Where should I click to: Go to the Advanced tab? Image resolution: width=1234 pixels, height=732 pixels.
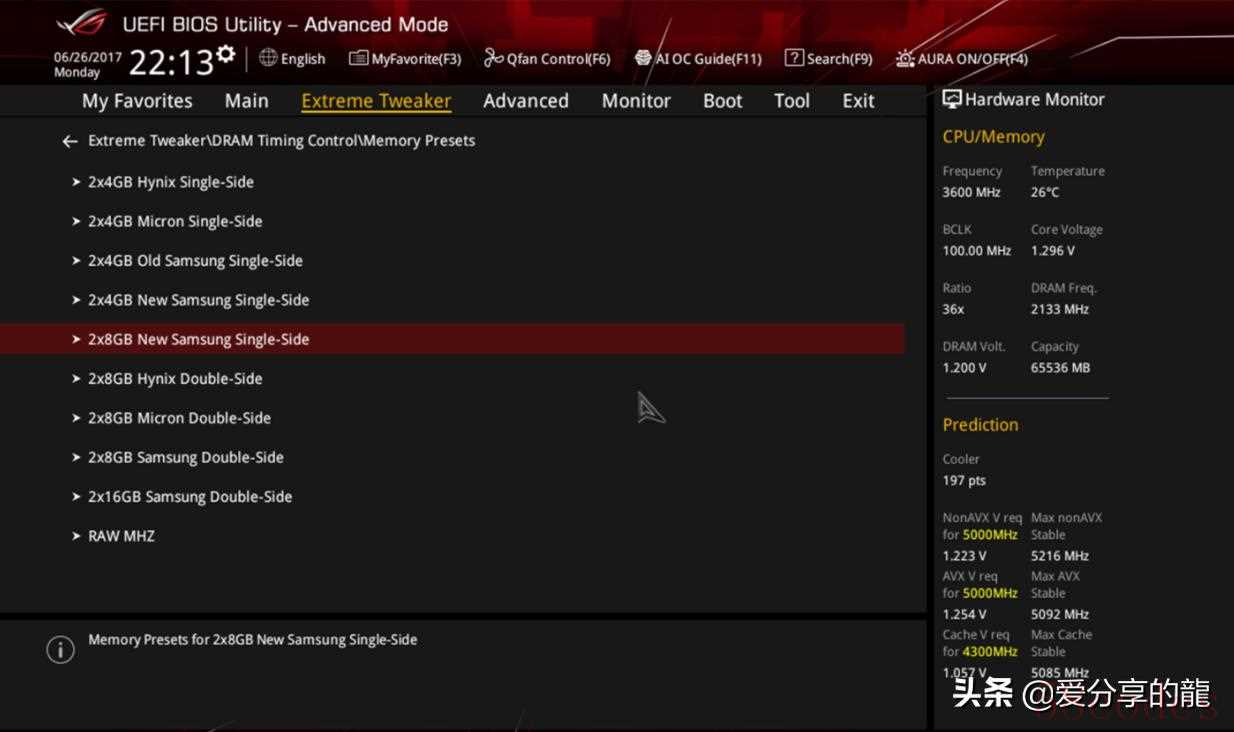526,101
